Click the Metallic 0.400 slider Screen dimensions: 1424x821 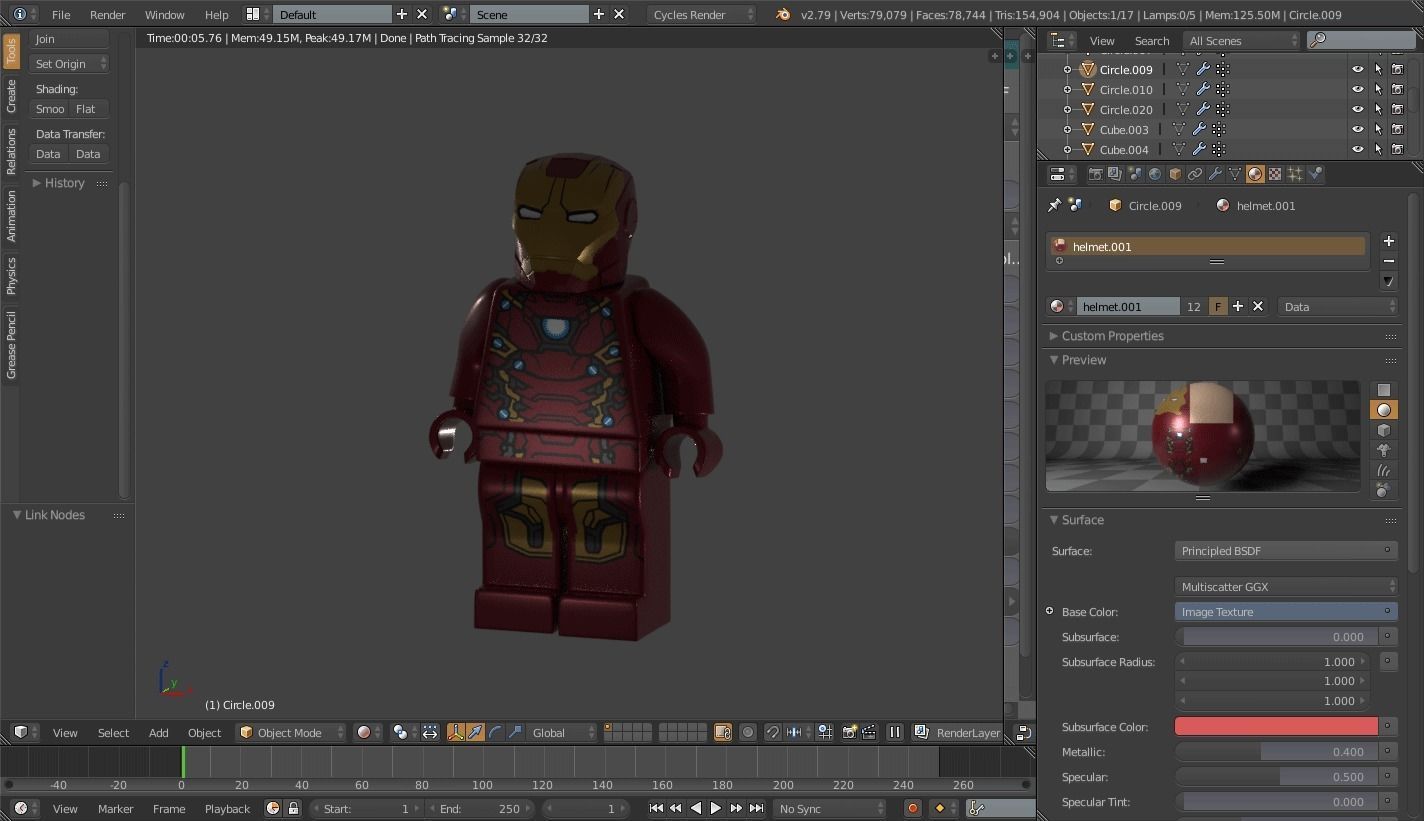(x=1276, y=752)
